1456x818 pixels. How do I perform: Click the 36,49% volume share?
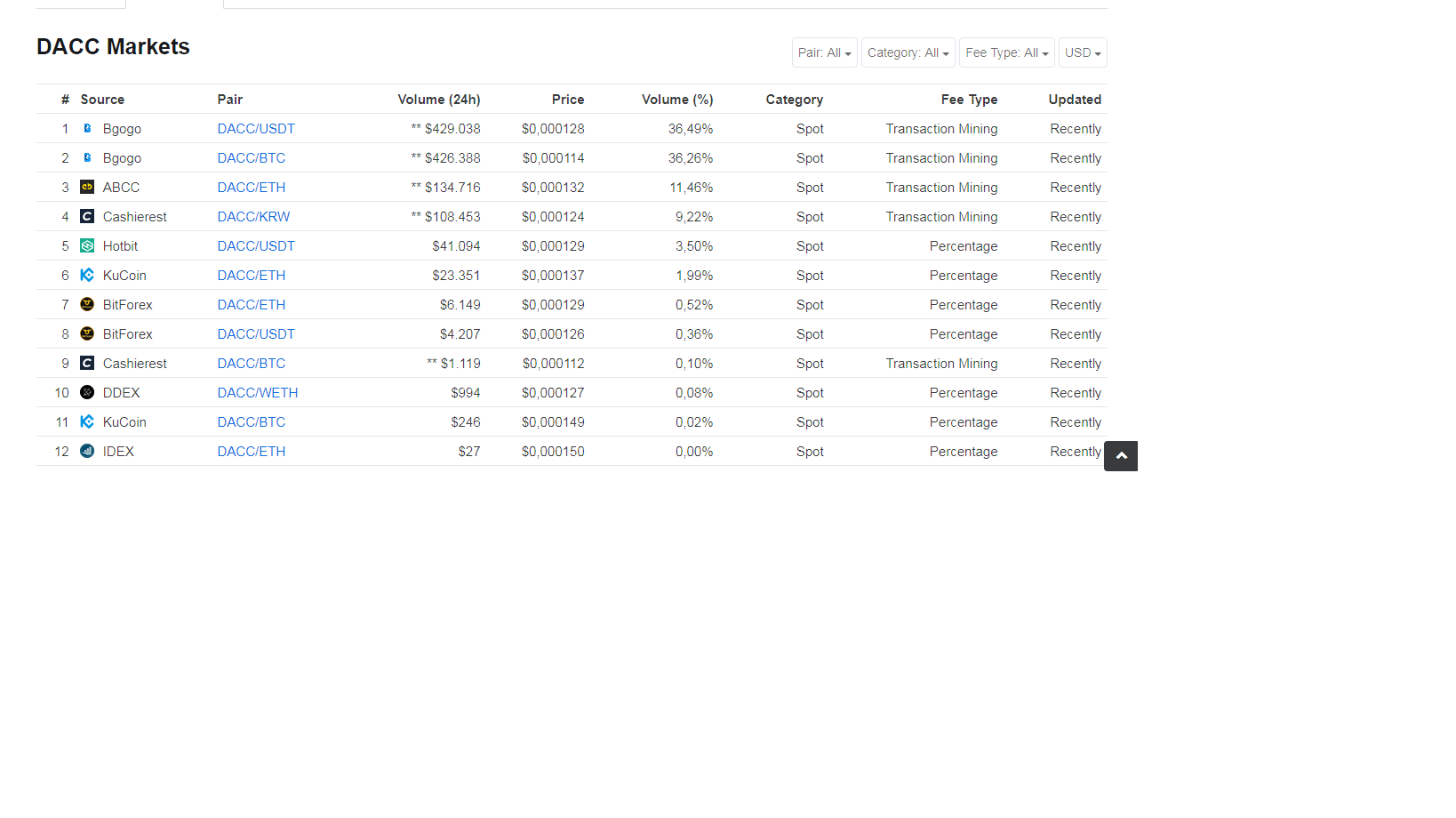tap(691, 129)
